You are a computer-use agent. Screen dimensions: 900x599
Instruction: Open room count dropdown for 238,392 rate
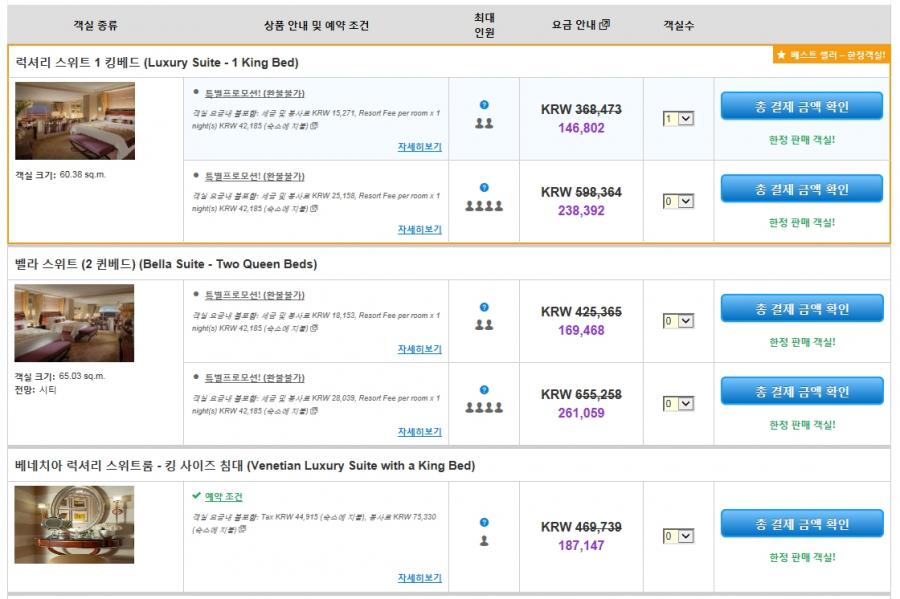click(678, 202)
